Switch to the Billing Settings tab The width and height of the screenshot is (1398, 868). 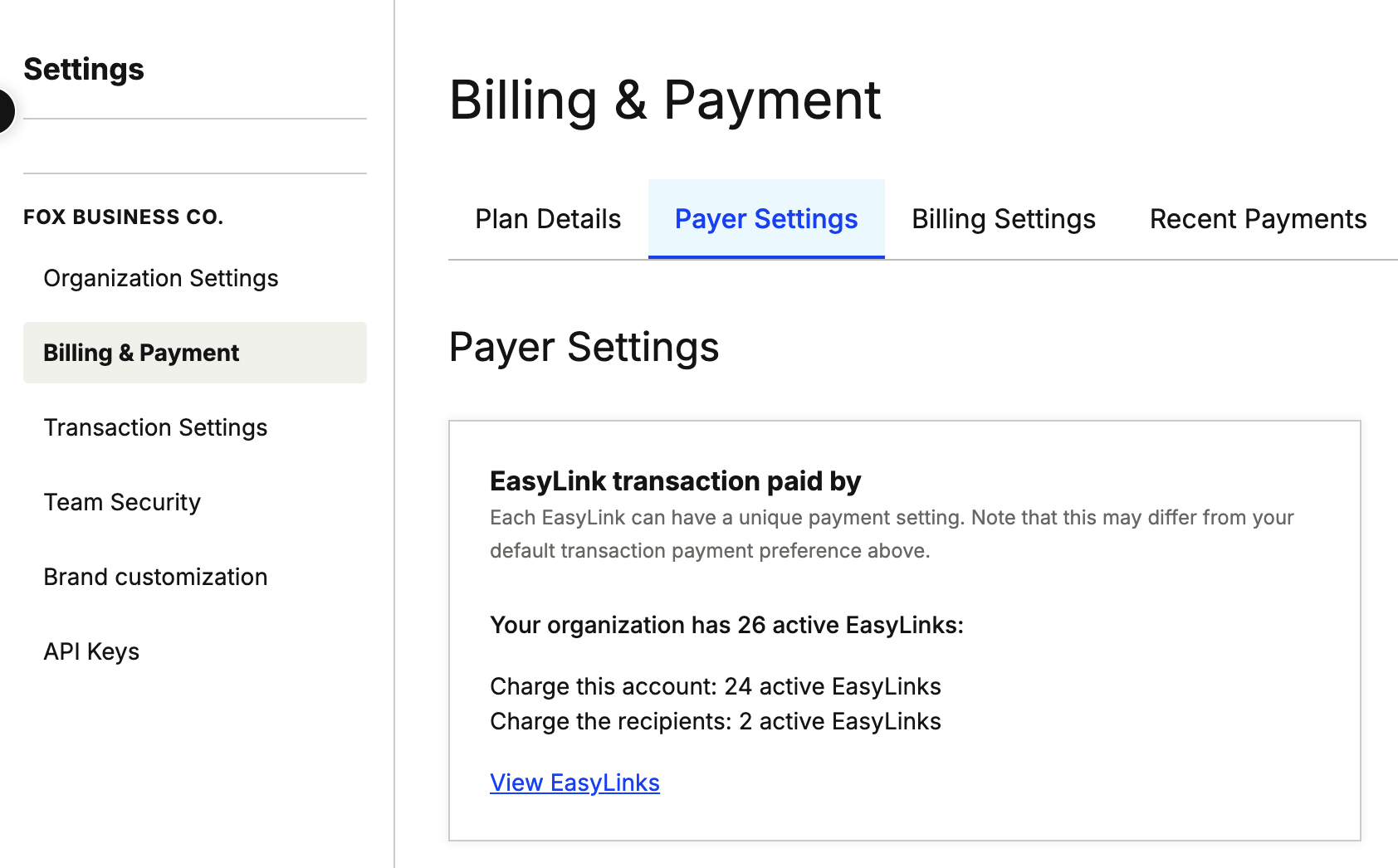(x=1004, y=219)
